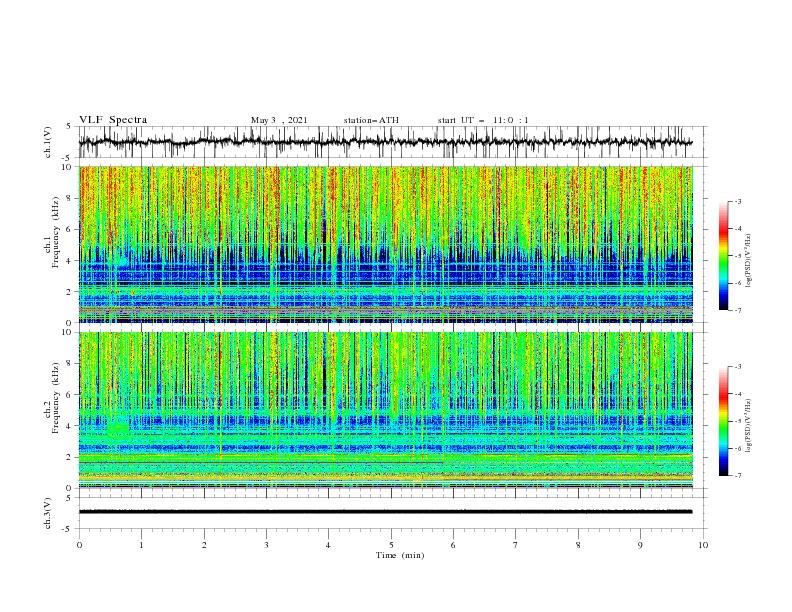The image size is (792, 612).
Task: Click the ch.2 spectrogram panel
Action: [386, 410]
